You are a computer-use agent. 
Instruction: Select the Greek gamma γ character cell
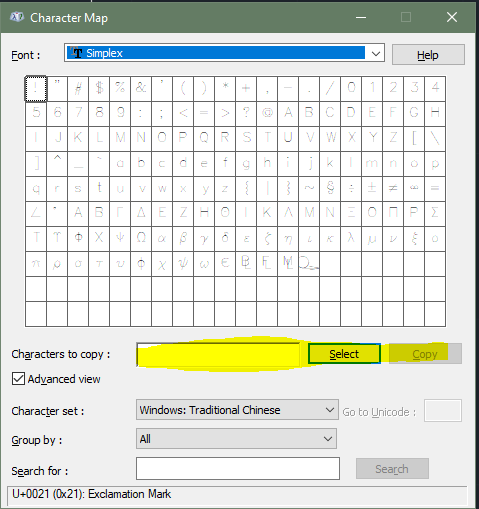[204, 239]
